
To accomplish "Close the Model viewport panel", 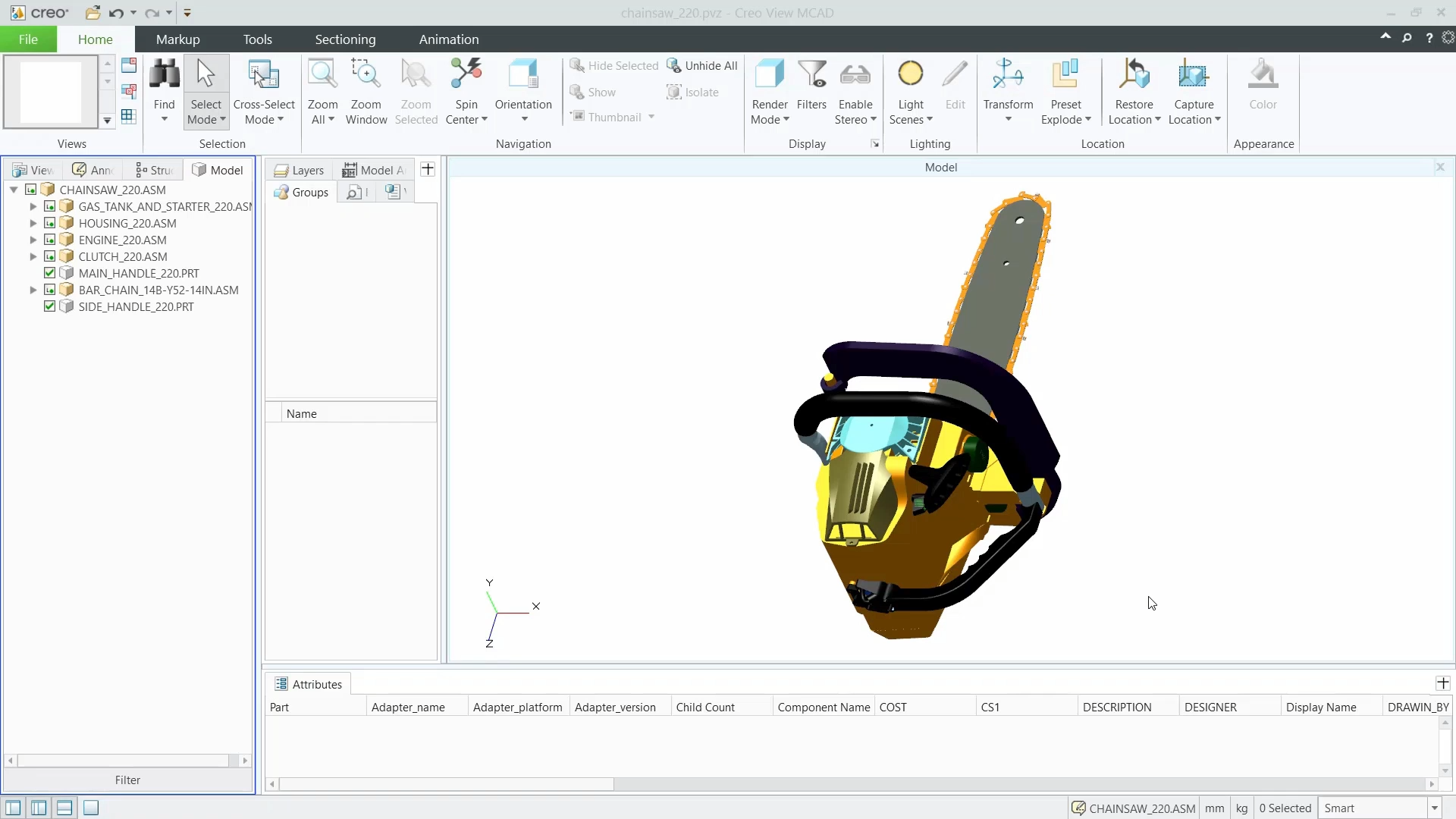I will (x=1440, y=167).
